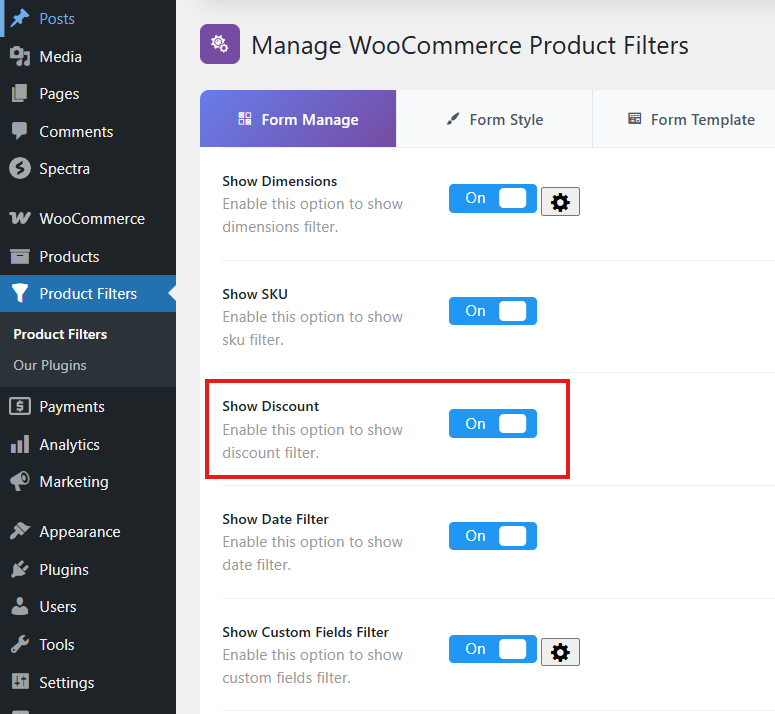This screenshot has height=714, width=775.
Task: Click the Plugins plug icon
Action: [20, 569]
